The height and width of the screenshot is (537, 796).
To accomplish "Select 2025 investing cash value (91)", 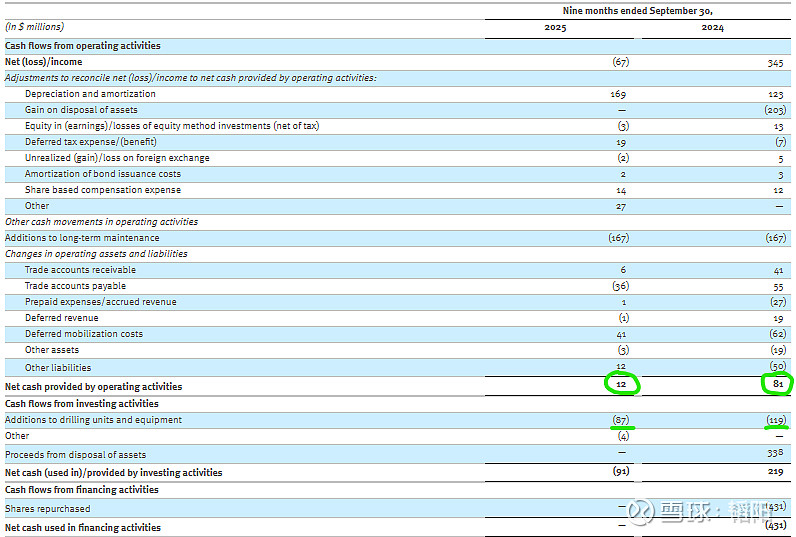I will click(621, 471).
